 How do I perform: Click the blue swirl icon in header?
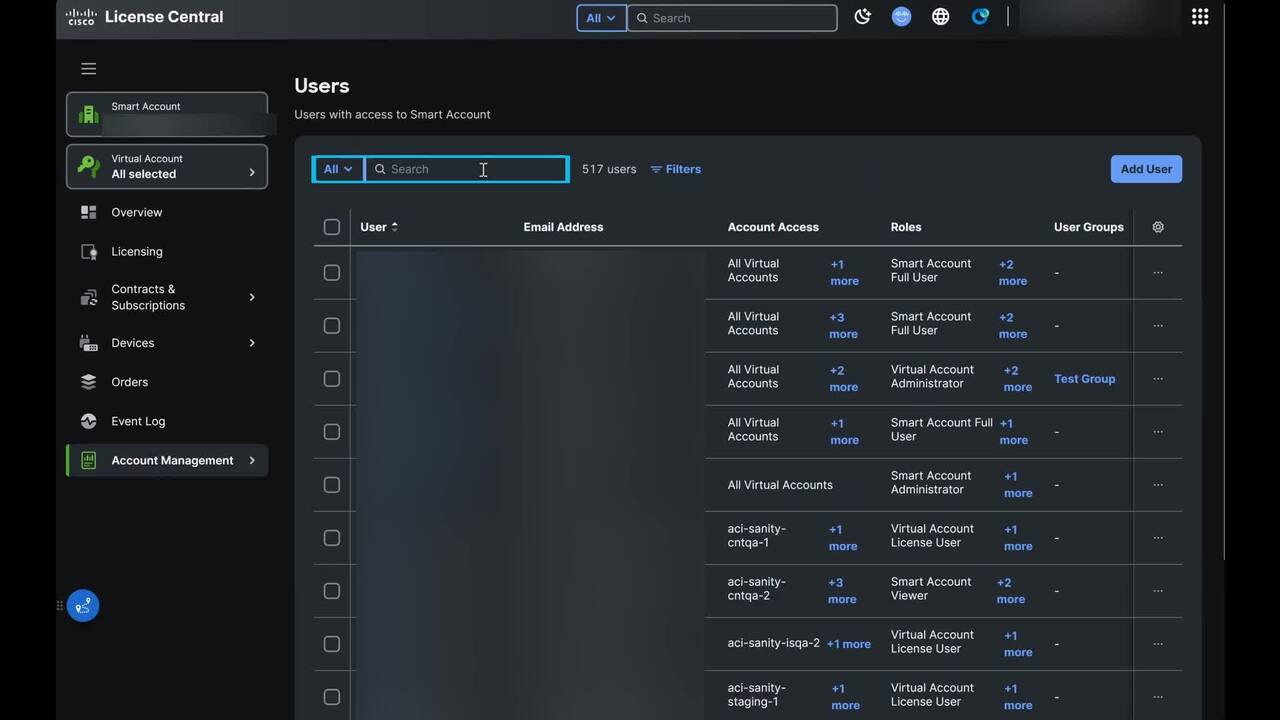(980, 17)
